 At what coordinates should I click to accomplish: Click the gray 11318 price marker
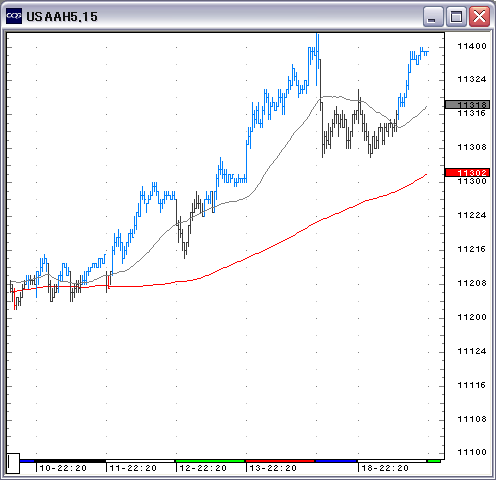[467, 105]
